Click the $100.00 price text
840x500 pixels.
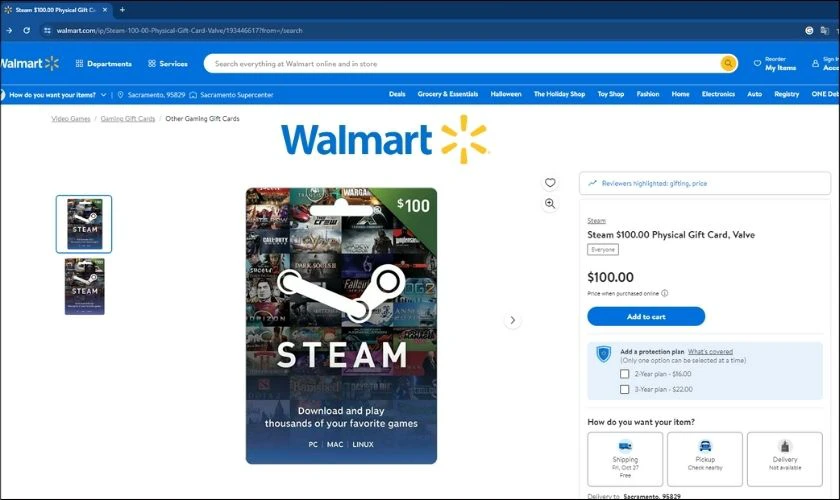click(610, 277)
